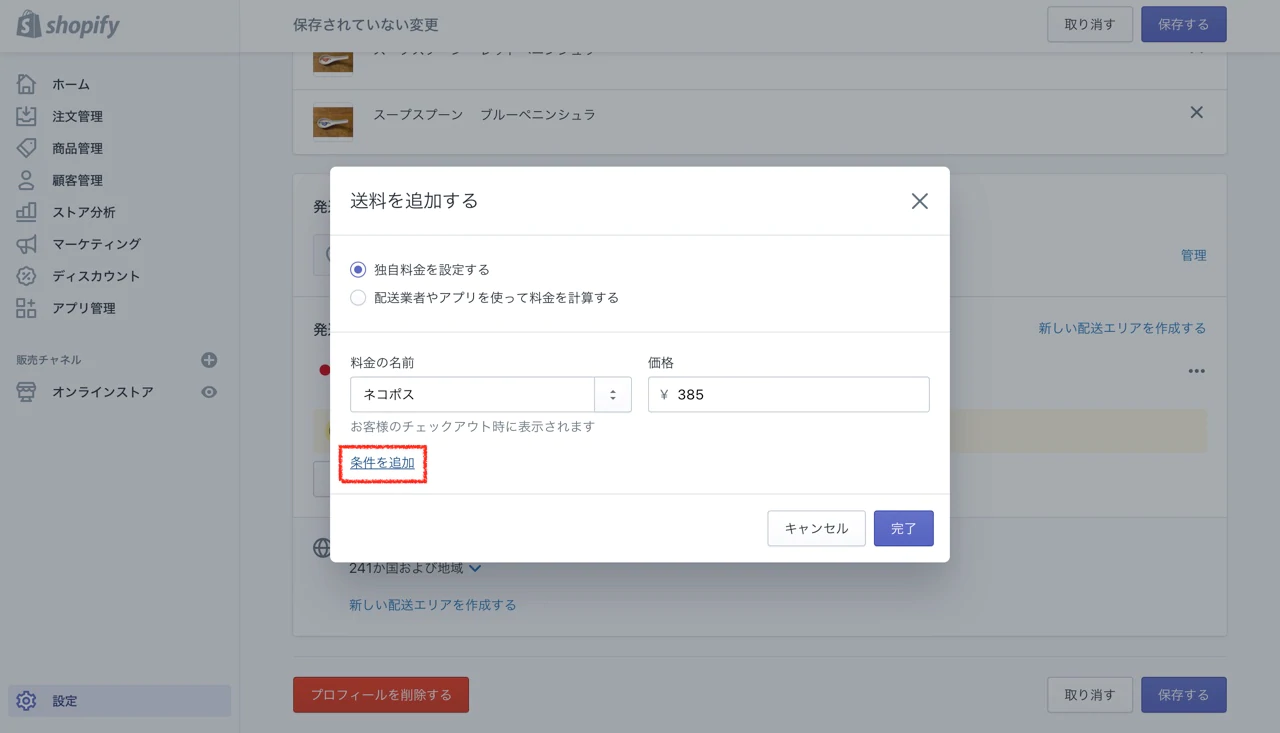Select 配送業者やアプリを使って料金を計算する radio option

[358, 297]
